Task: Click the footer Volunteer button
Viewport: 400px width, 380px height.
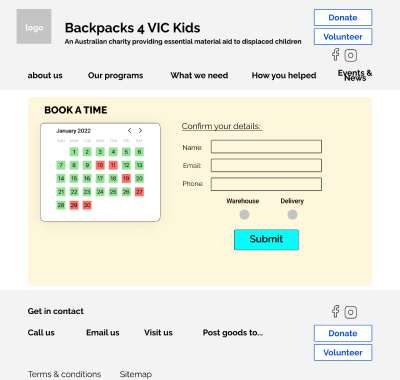Action: click(343, 353)
